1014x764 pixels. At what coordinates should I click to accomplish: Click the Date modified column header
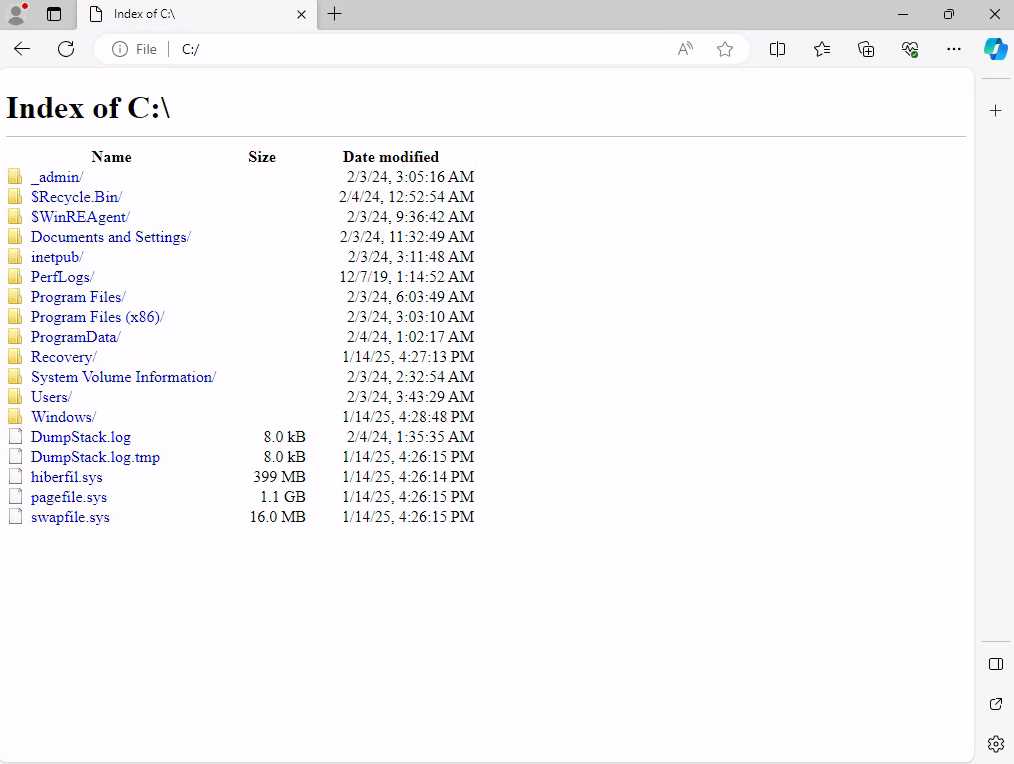click(391, 157)
